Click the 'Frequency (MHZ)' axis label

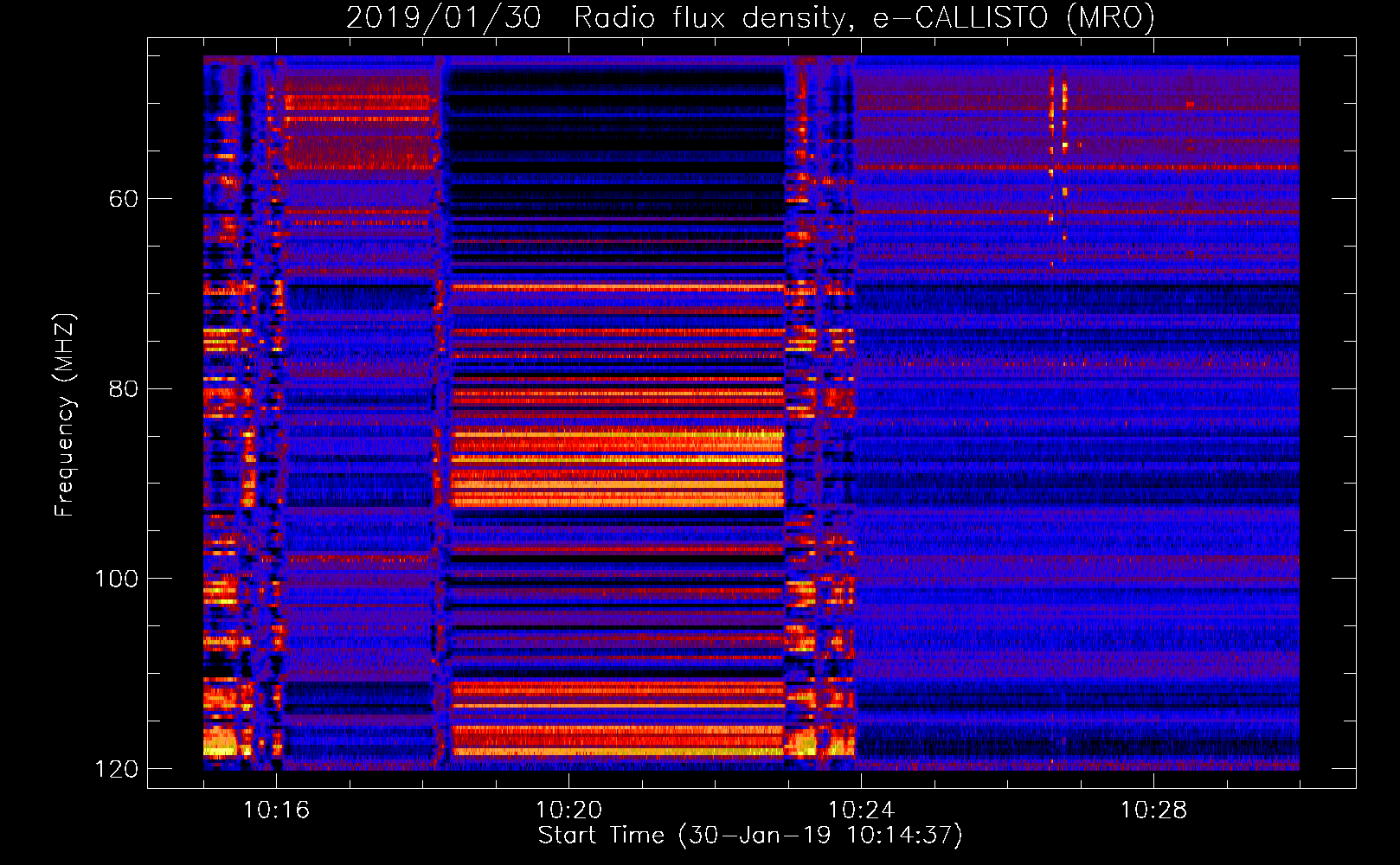coord(65,415)
